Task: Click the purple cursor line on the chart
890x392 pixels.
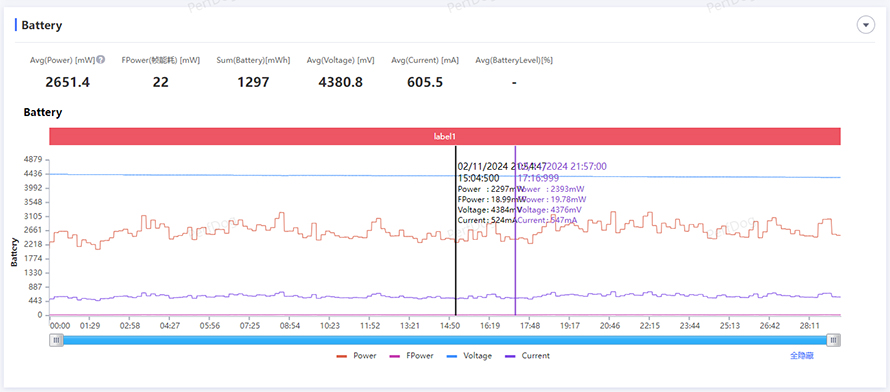Action: 515,230
